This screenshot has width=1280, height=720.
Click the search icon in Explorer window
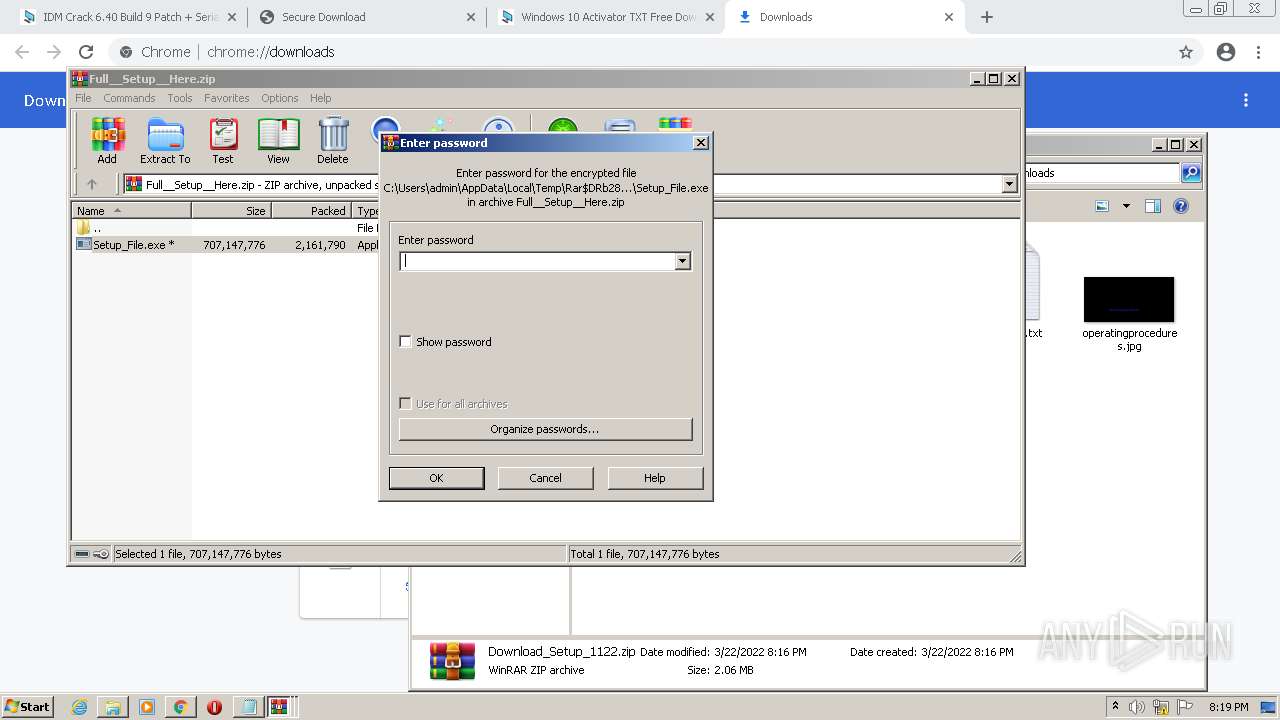coord(1191,173)
